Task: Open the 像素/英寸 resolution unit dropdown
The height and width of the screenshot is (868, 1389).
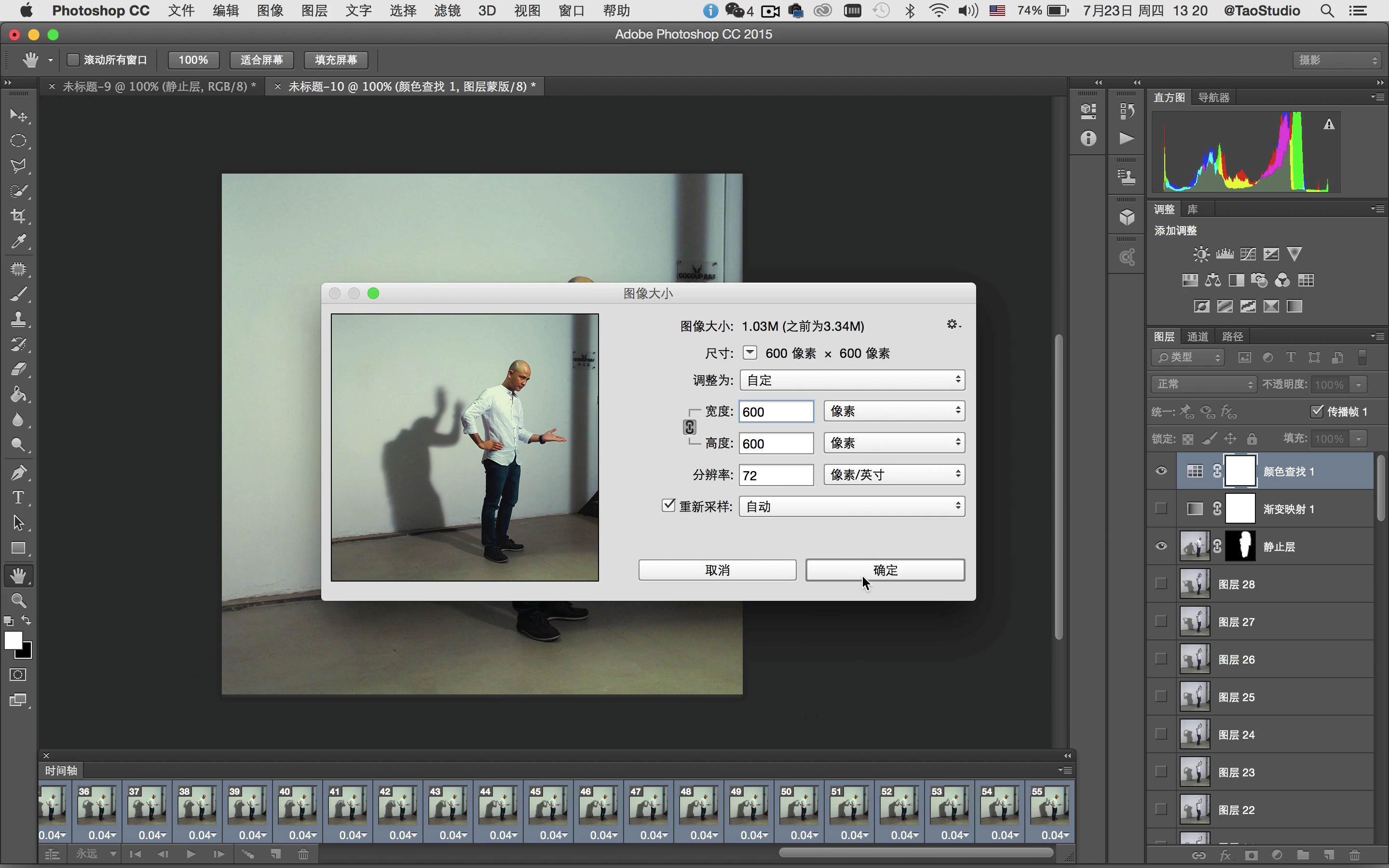Action: (x=894, y=475)
